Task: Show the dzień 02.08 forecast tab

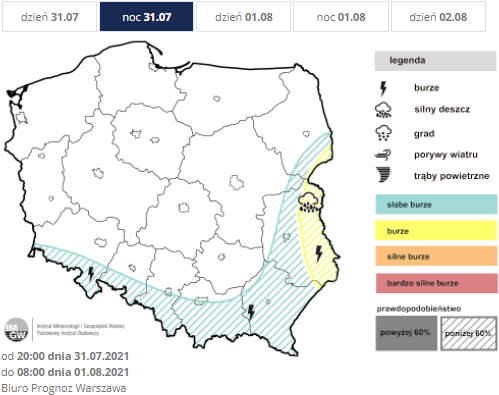Action: coord(438,17)
